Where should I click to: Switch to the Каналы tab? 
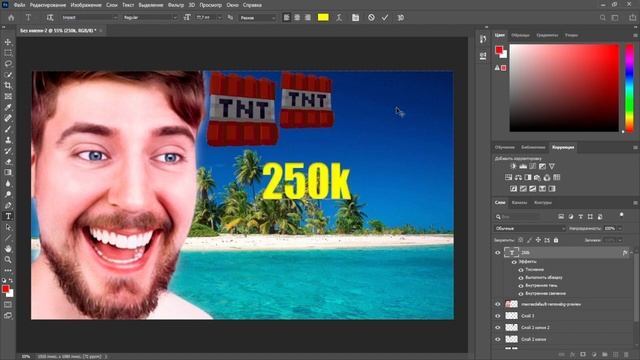(519, 202)
